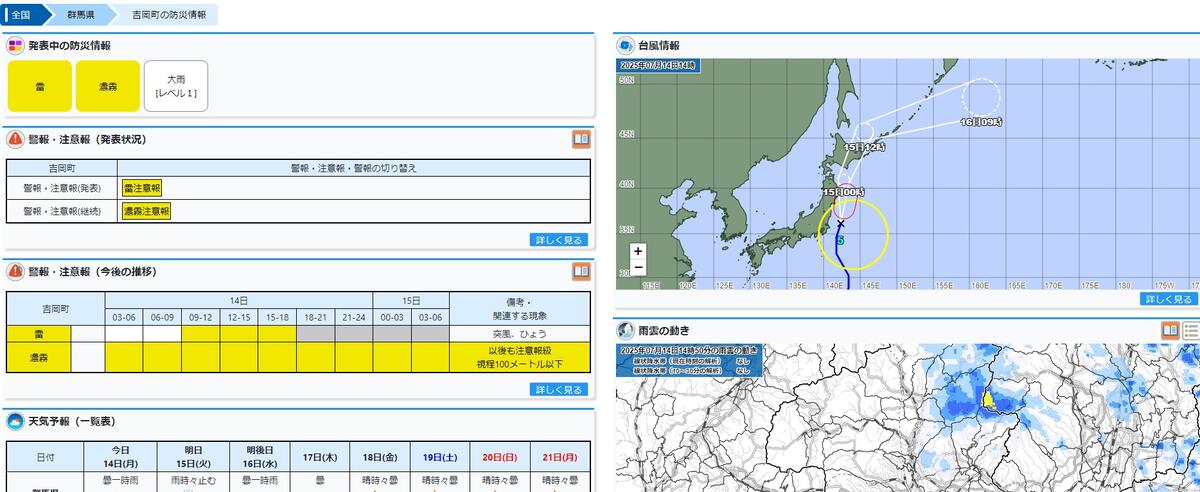Click the 雷注意報 yellow label
Image resolution: width=1200 pixels, height=492 pixels.
tap(142, 188)
